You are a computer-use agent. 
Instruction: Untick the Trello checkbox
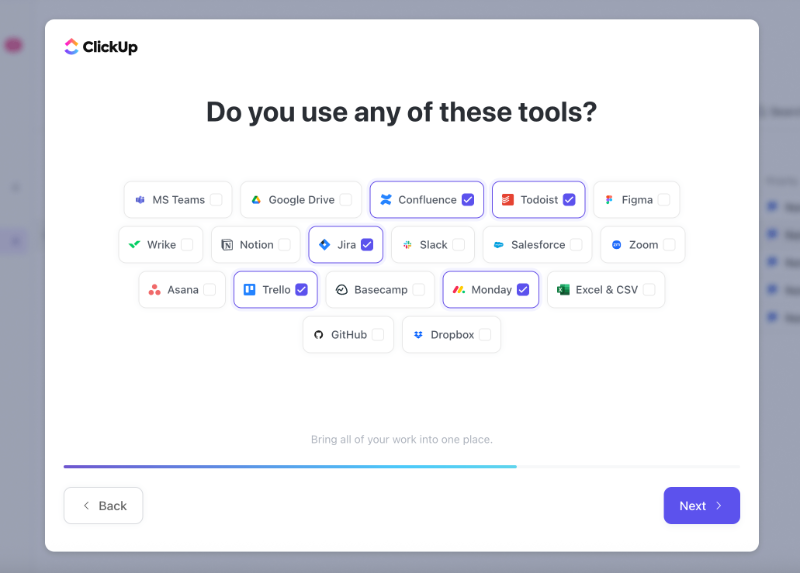302,290
